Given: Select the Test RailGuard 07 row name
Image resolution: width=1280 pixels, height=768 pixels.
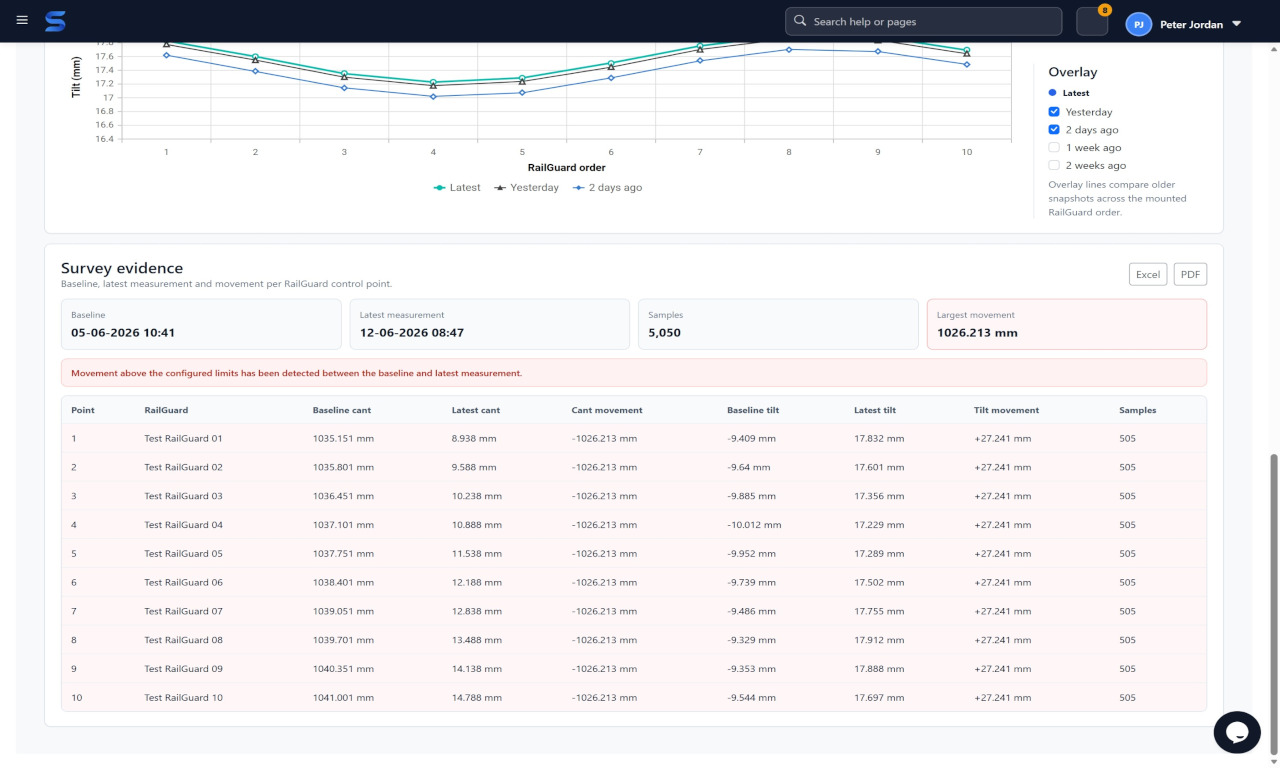Looking at the screenshot, I should (x=183, y=611).
